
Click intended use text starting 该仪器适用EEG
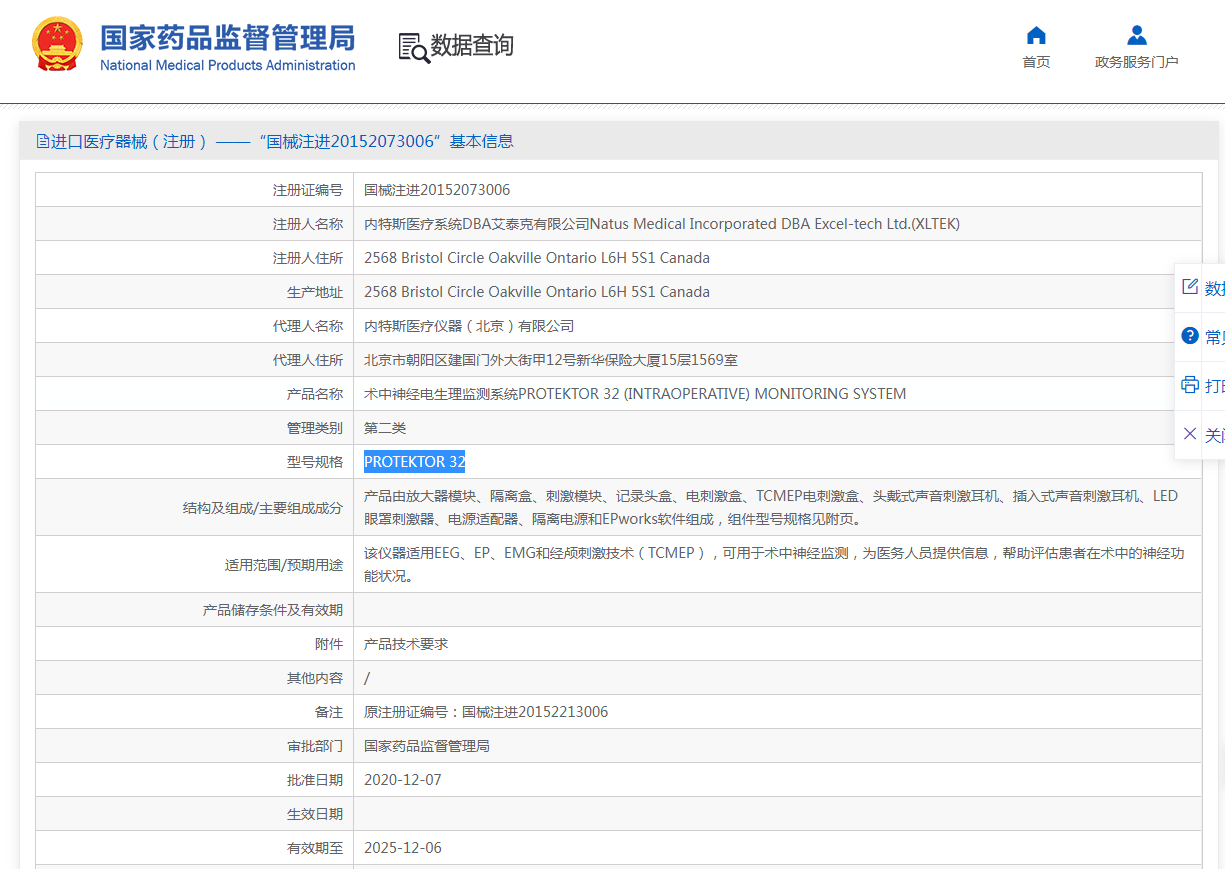coord(774,565)
